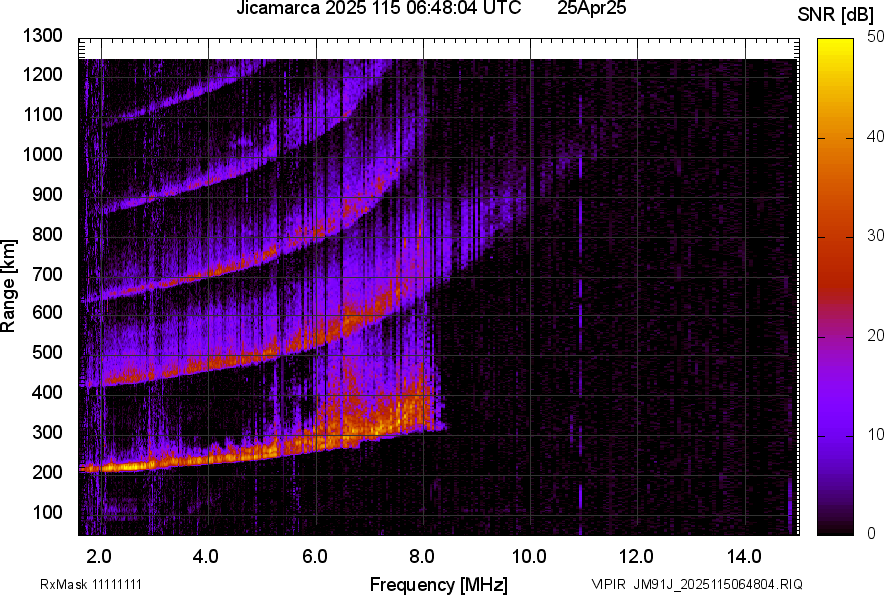
Task: Click the range tick label '800'
Action: tap(47, 234)
